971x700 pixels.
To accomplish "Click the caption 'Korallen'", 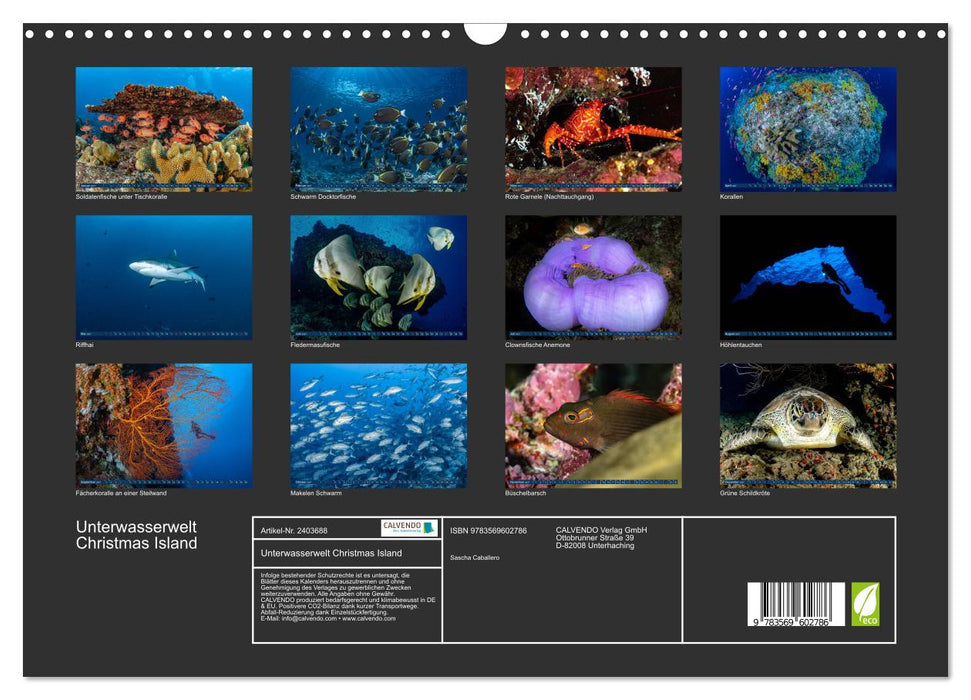I will 731,197.
